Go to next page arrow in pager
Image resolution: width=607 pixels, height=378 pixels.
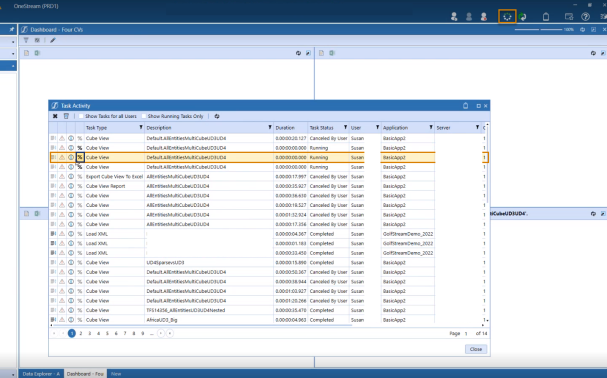coord(161,333)
